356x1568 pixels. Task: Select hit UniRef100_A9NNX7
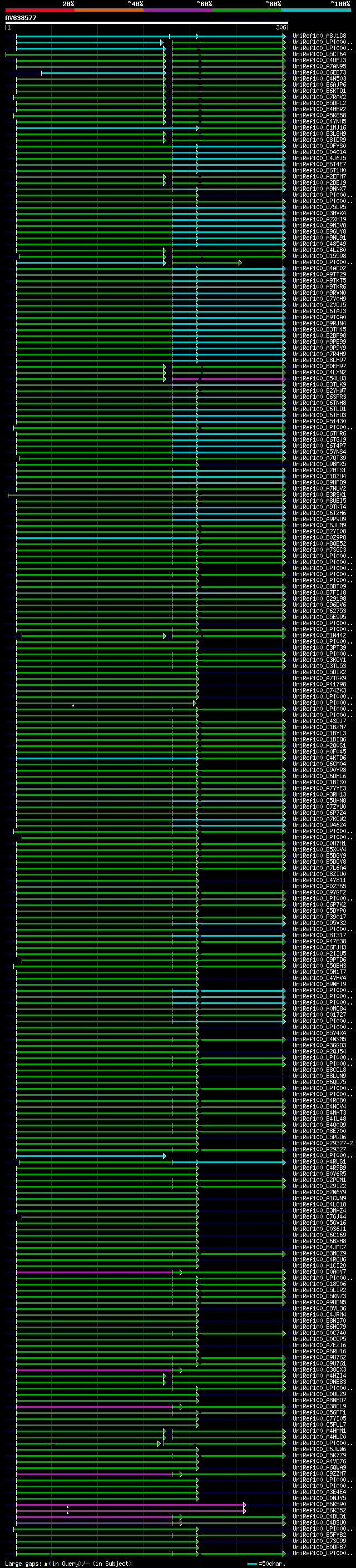(x=319, y=189)
